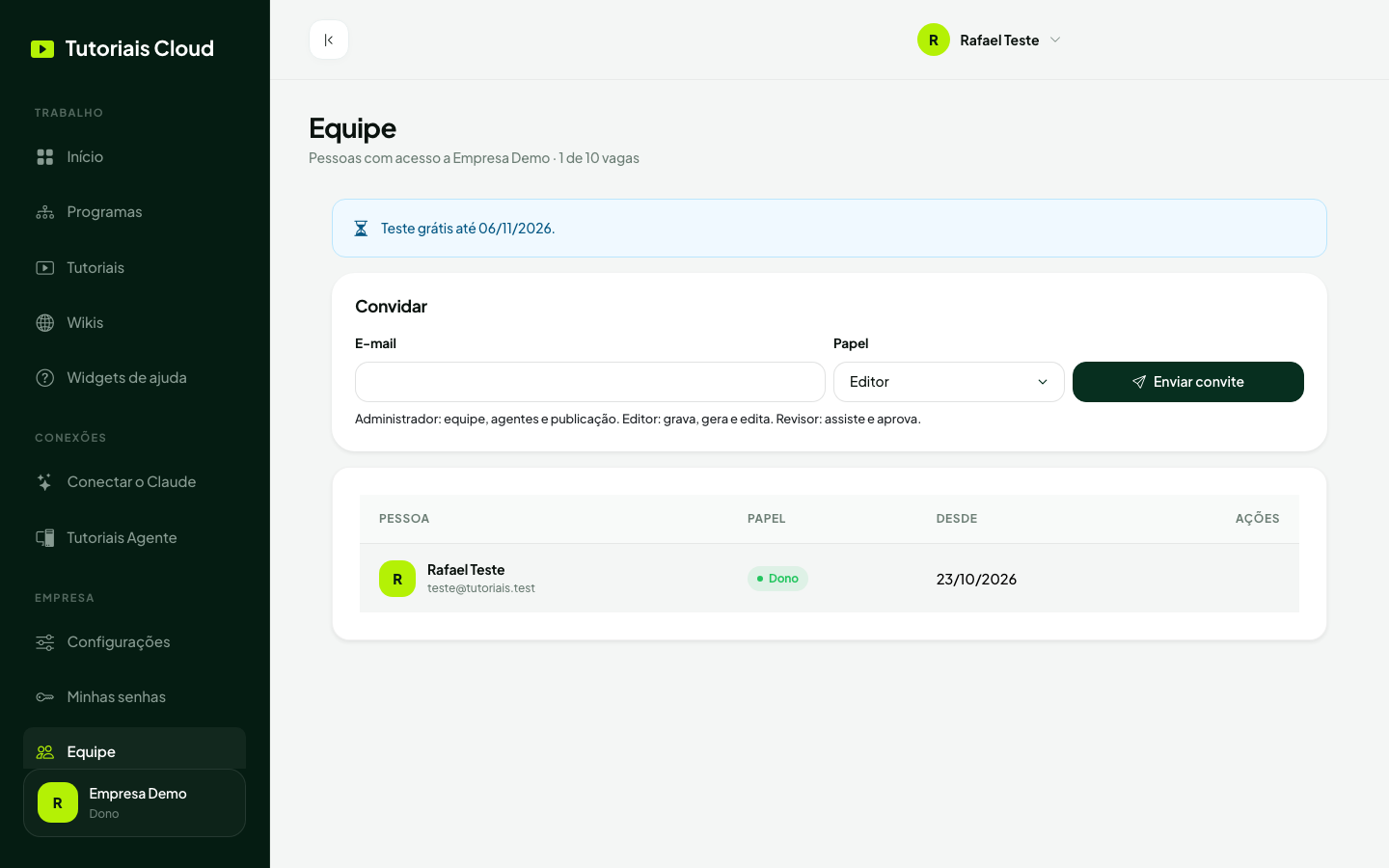1389x868 pixels.
Task: Open the Empresa Demo company switcher
Action: pos(134,802)
